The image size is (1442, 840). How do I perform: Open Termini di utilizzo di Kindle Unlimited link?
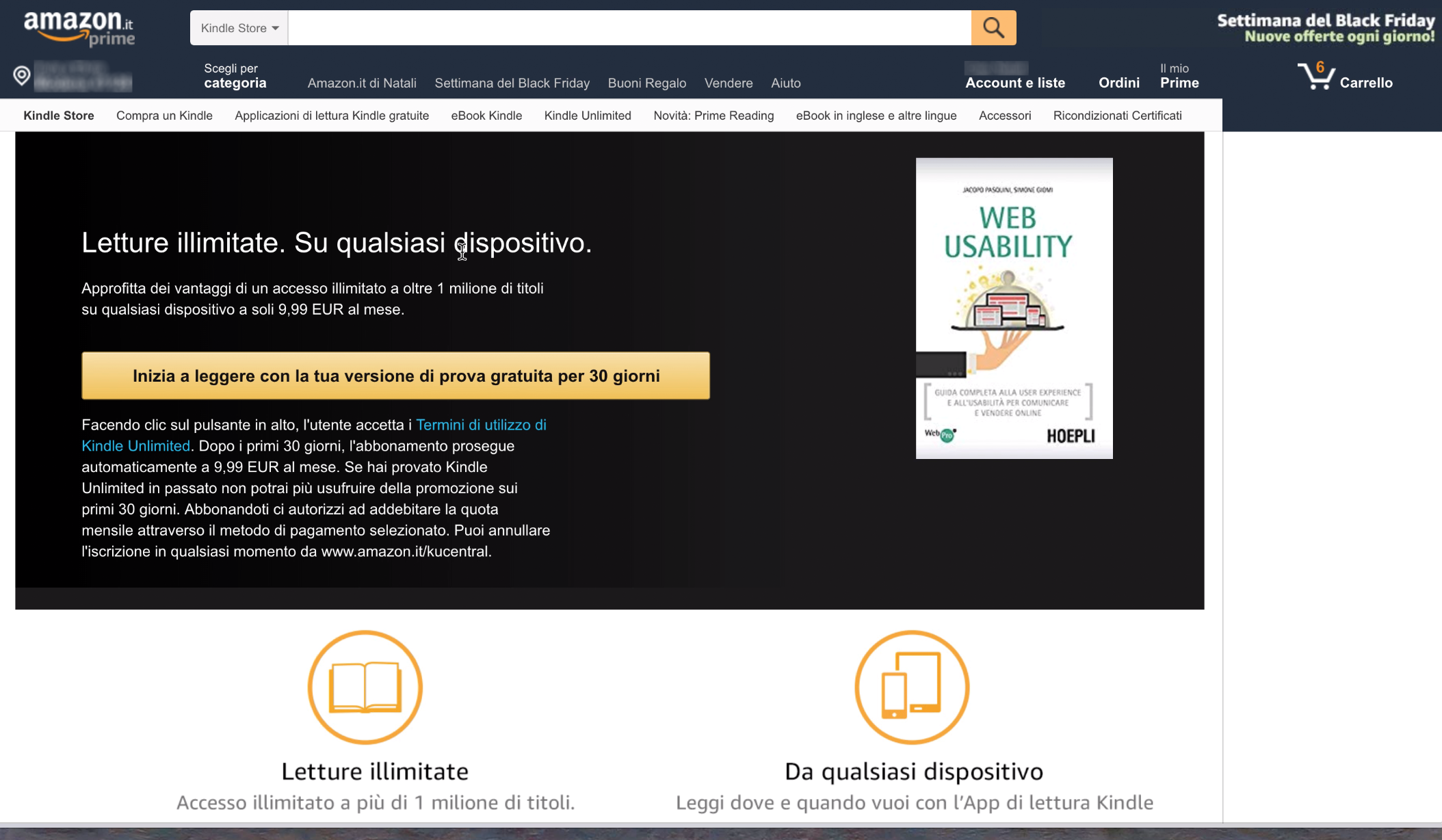480,425
